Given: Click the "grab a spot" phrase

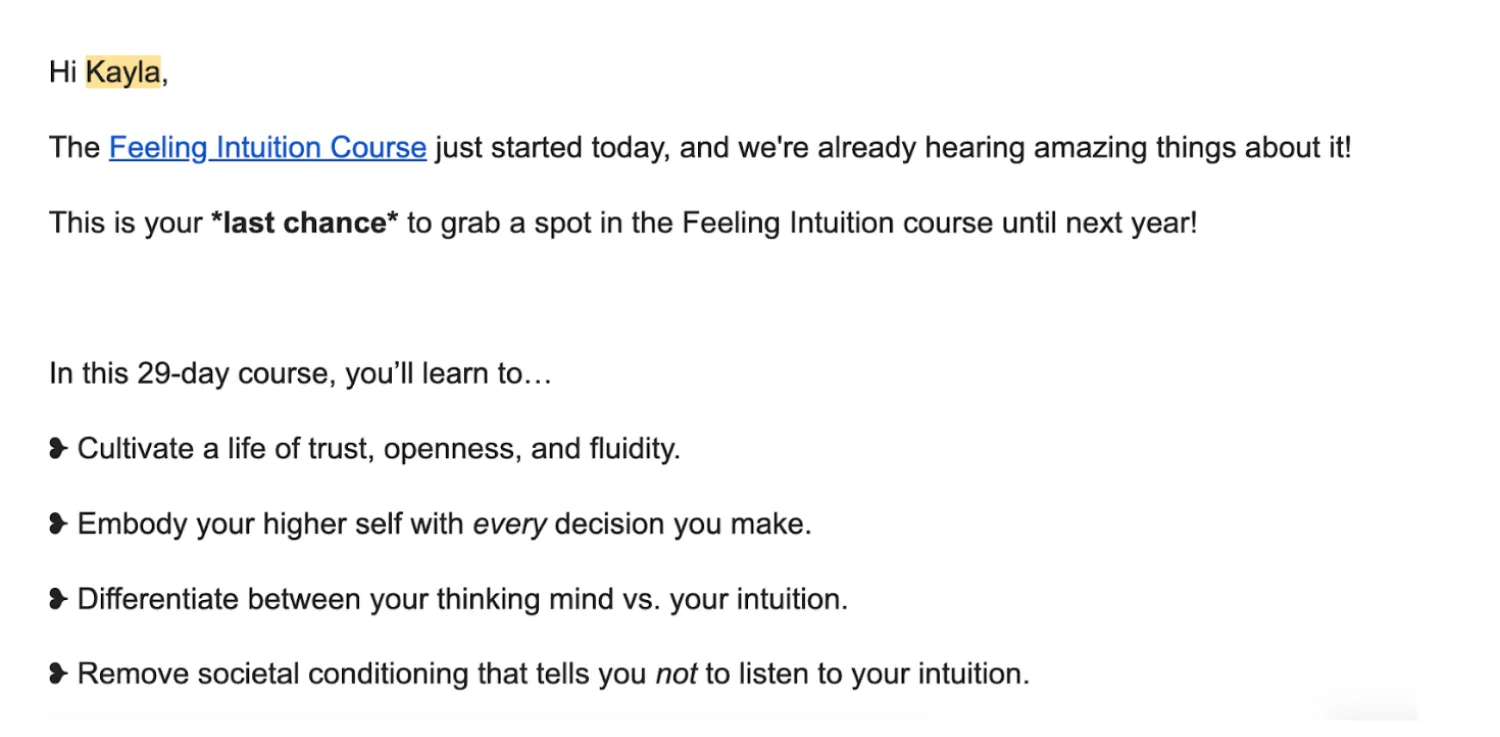Looking at the screenshot, I should click(x=519, y=223).
